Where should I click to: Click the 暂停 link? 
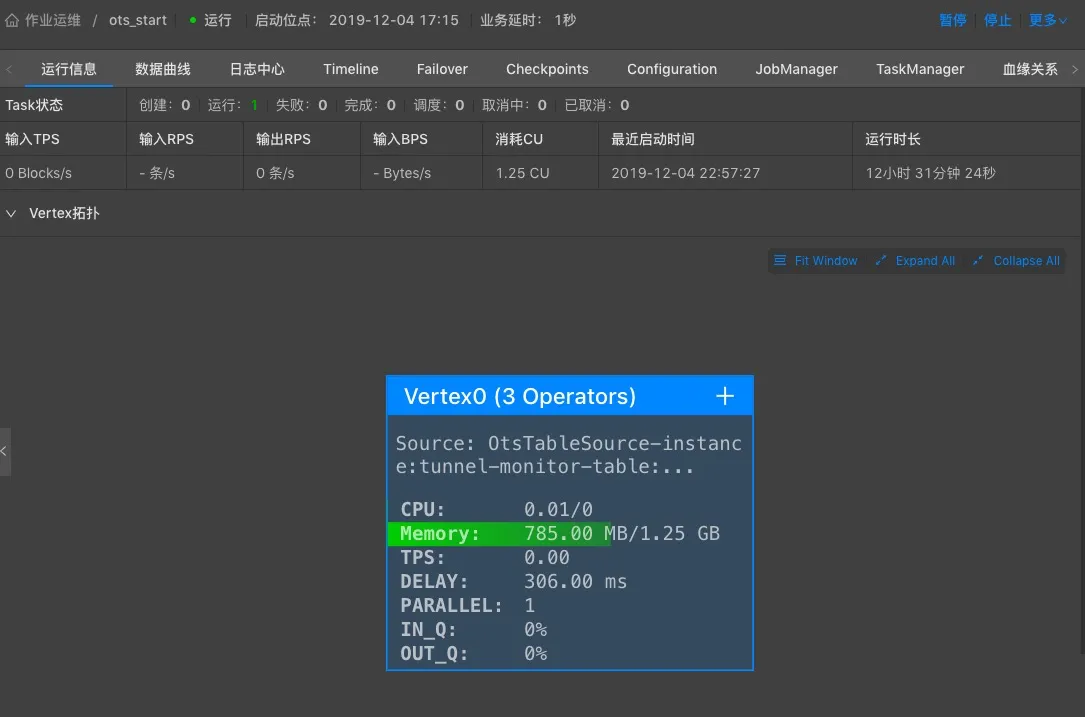(953, 20)
